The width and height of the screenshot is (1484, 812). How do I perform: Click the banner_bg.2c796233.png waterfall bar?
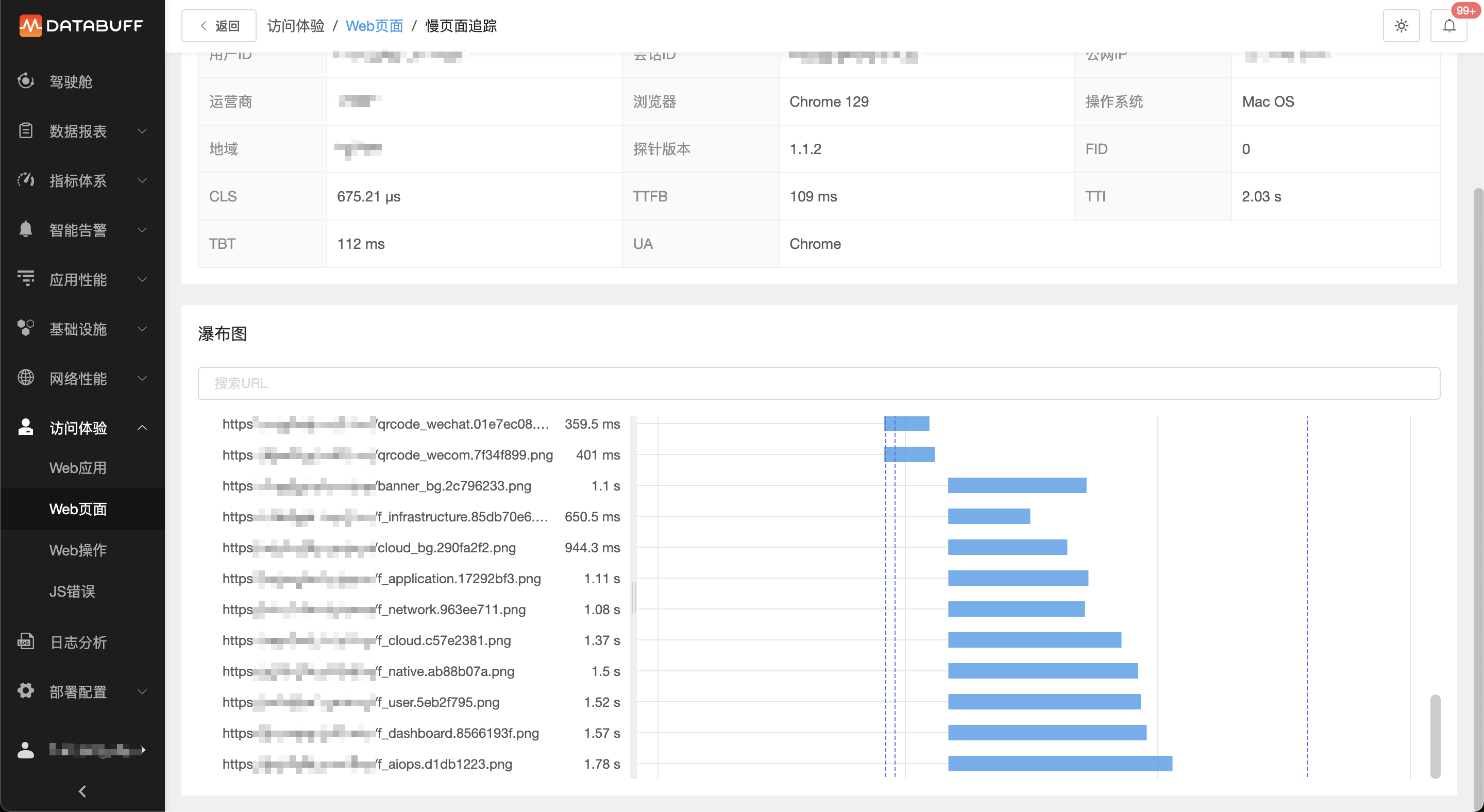1017,485
